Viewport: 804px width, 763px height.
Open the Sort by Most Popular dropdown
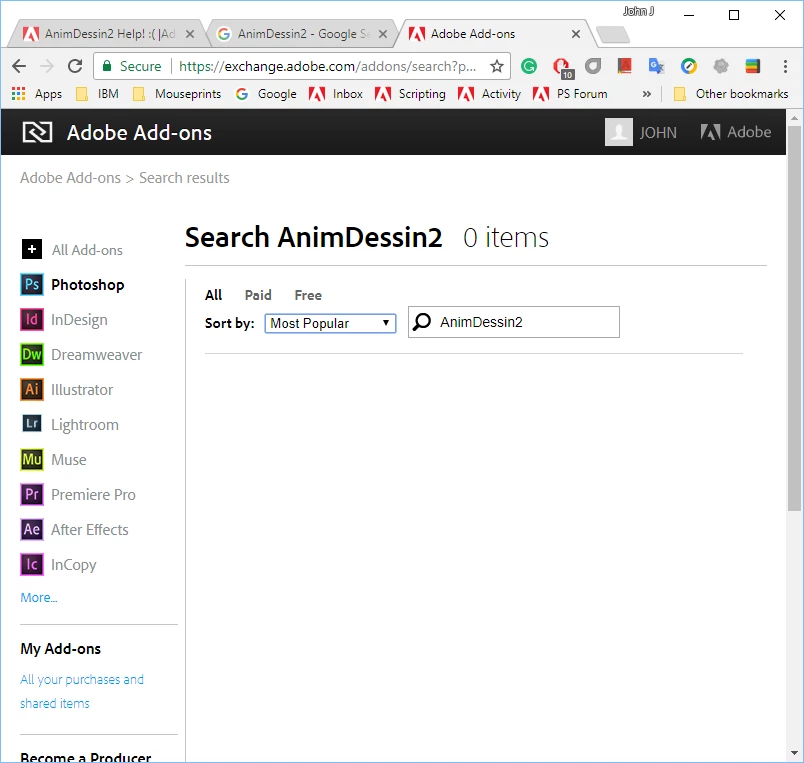pos(330,323)
